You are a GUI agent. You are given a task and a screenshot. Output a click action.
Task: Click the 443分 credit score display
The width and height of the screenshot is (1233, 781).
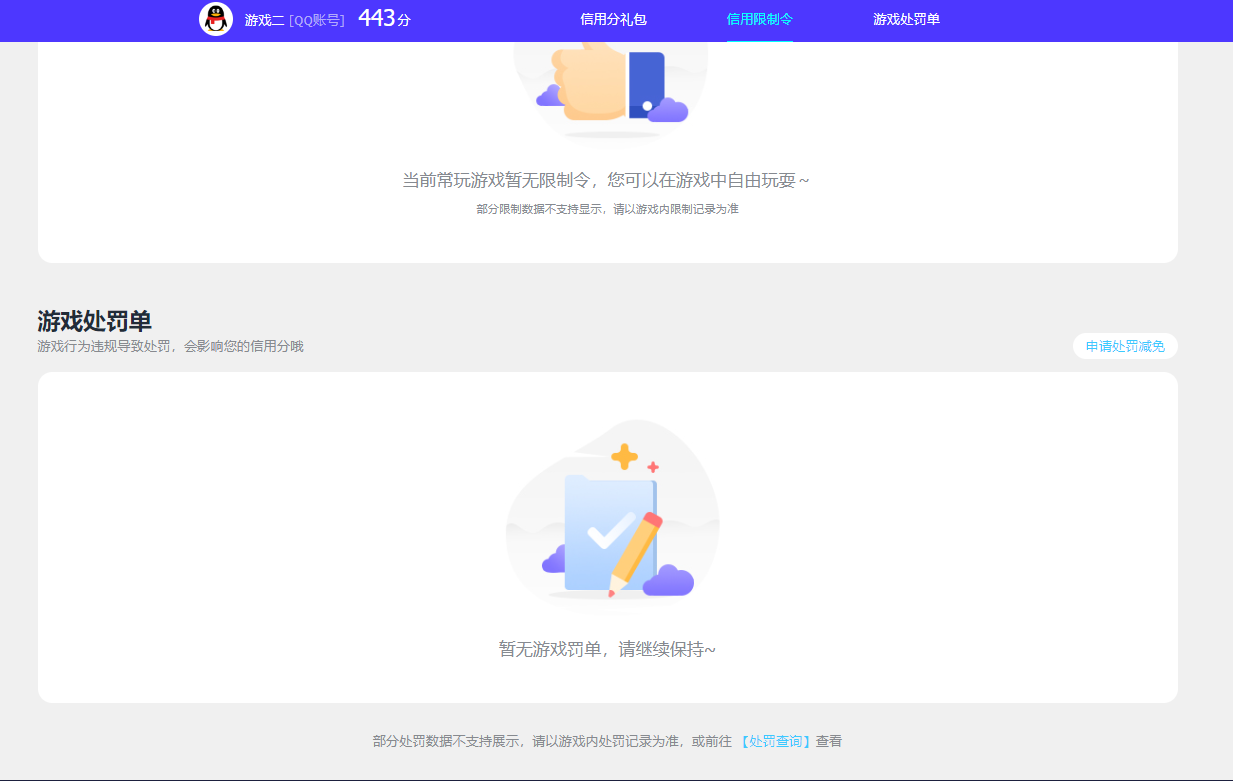point(383,17)
